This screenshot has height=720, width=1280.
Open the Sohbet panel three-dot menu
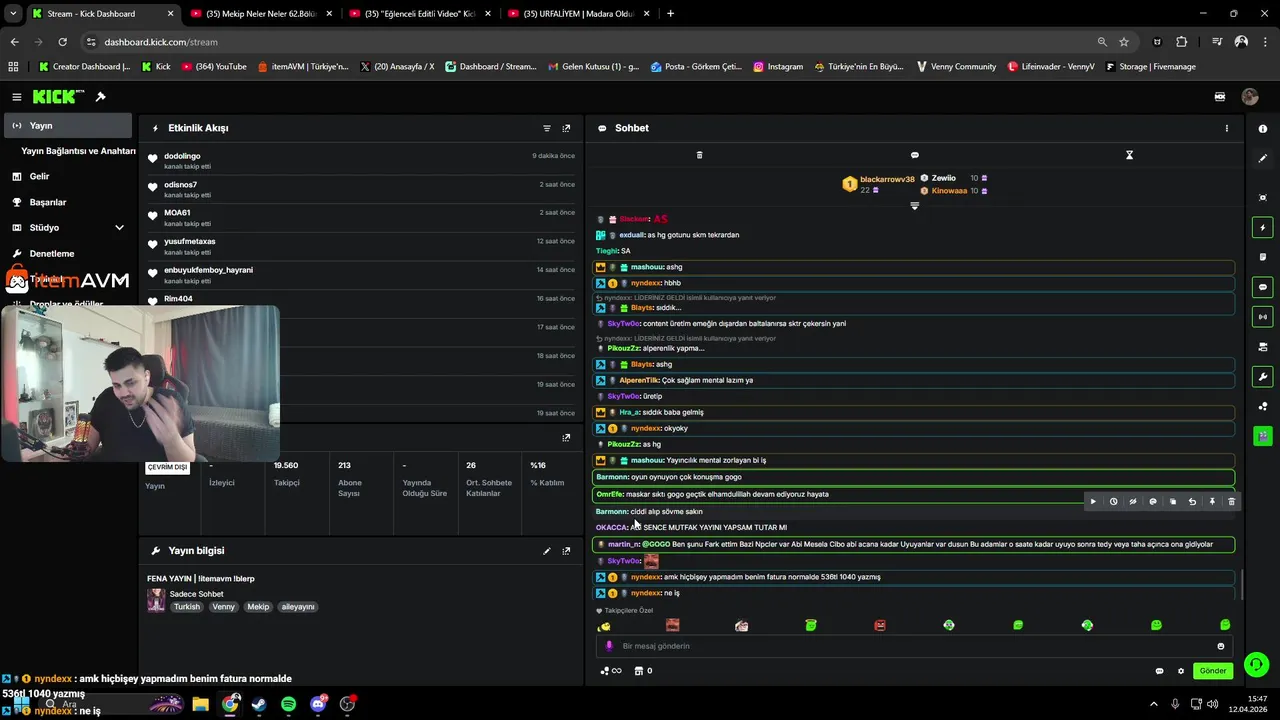click(1227, 128)
